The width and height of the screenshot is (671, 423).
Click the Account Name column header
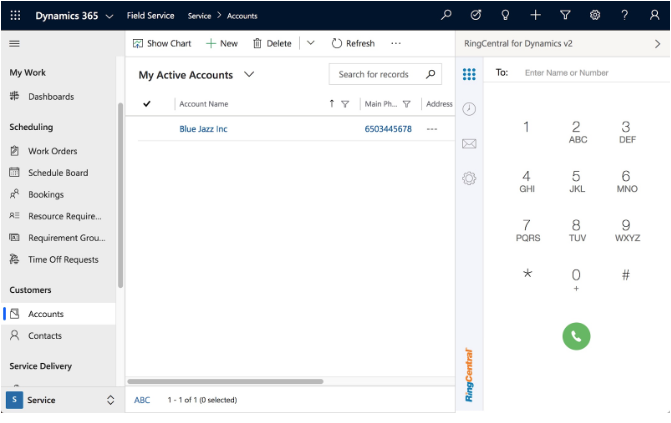coord(204,104)
